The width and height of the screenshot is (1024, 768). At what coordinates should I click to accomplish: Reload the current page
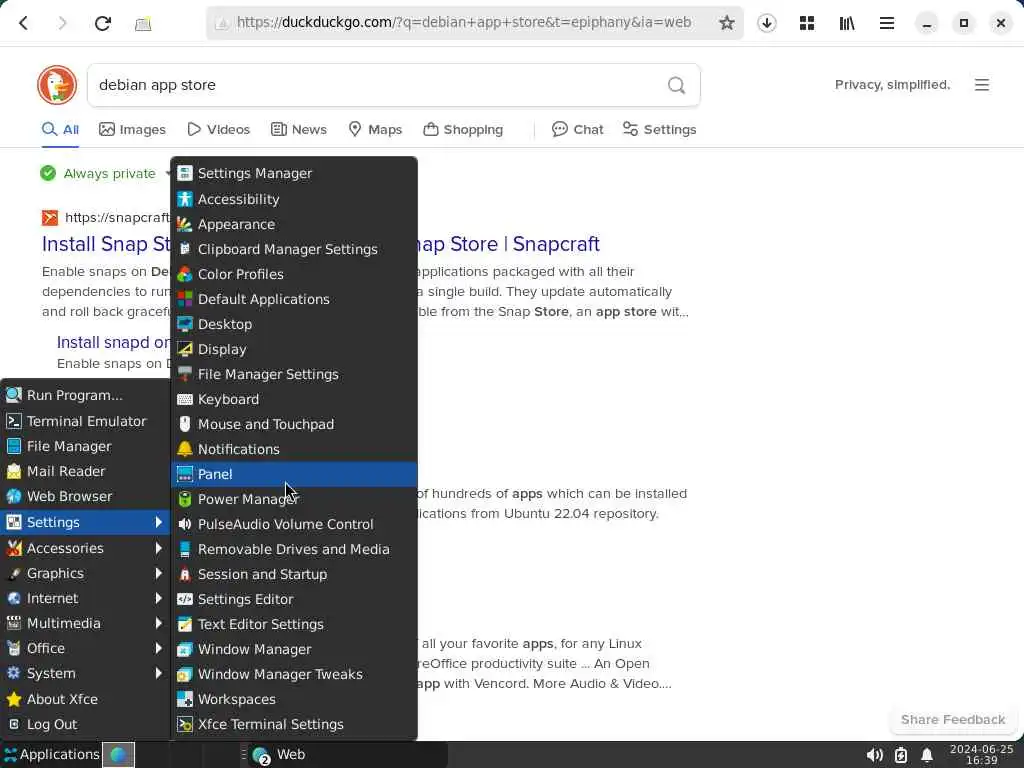[103, 24]
